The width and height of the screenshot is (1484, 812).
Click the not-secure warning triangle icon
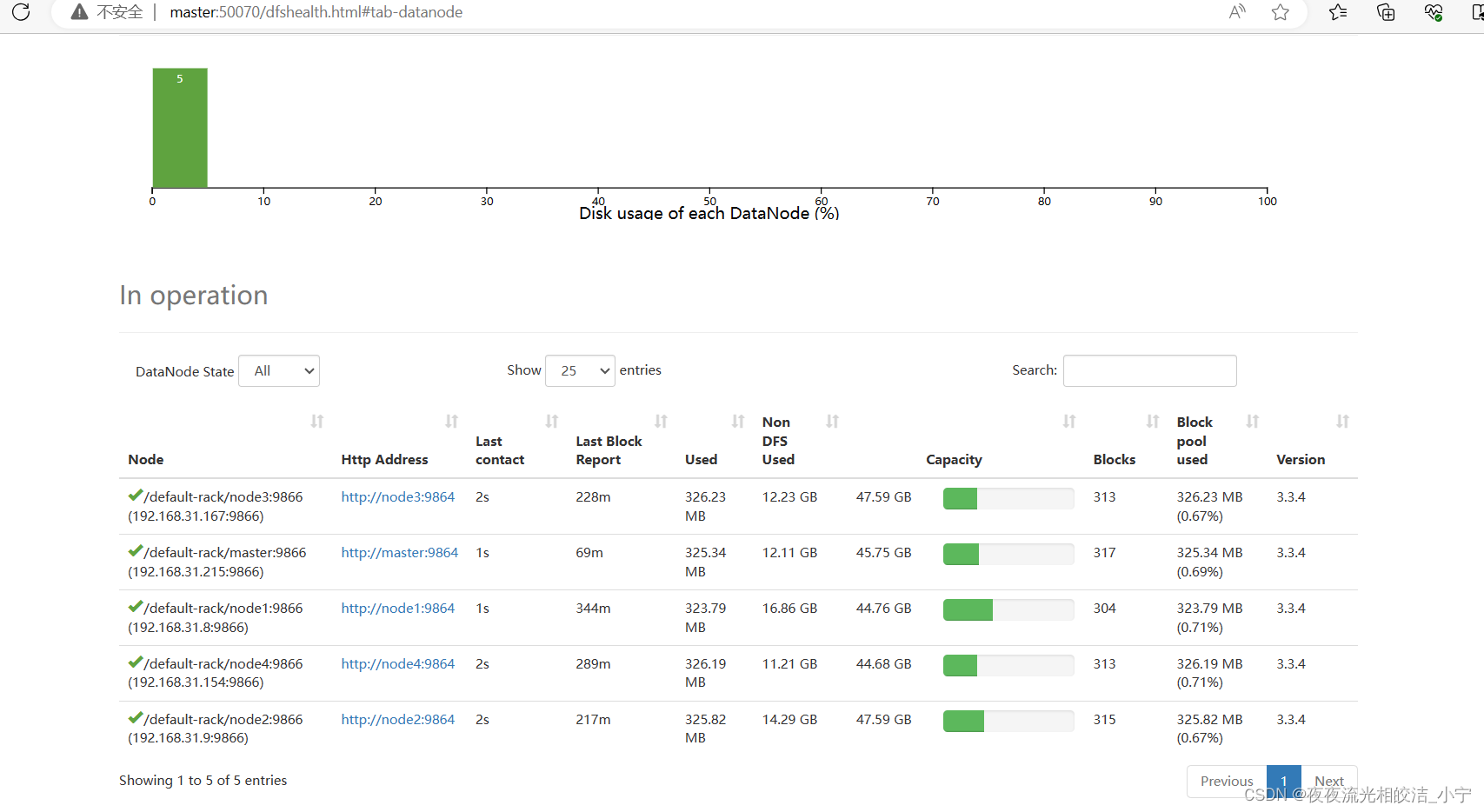[79, 12]
